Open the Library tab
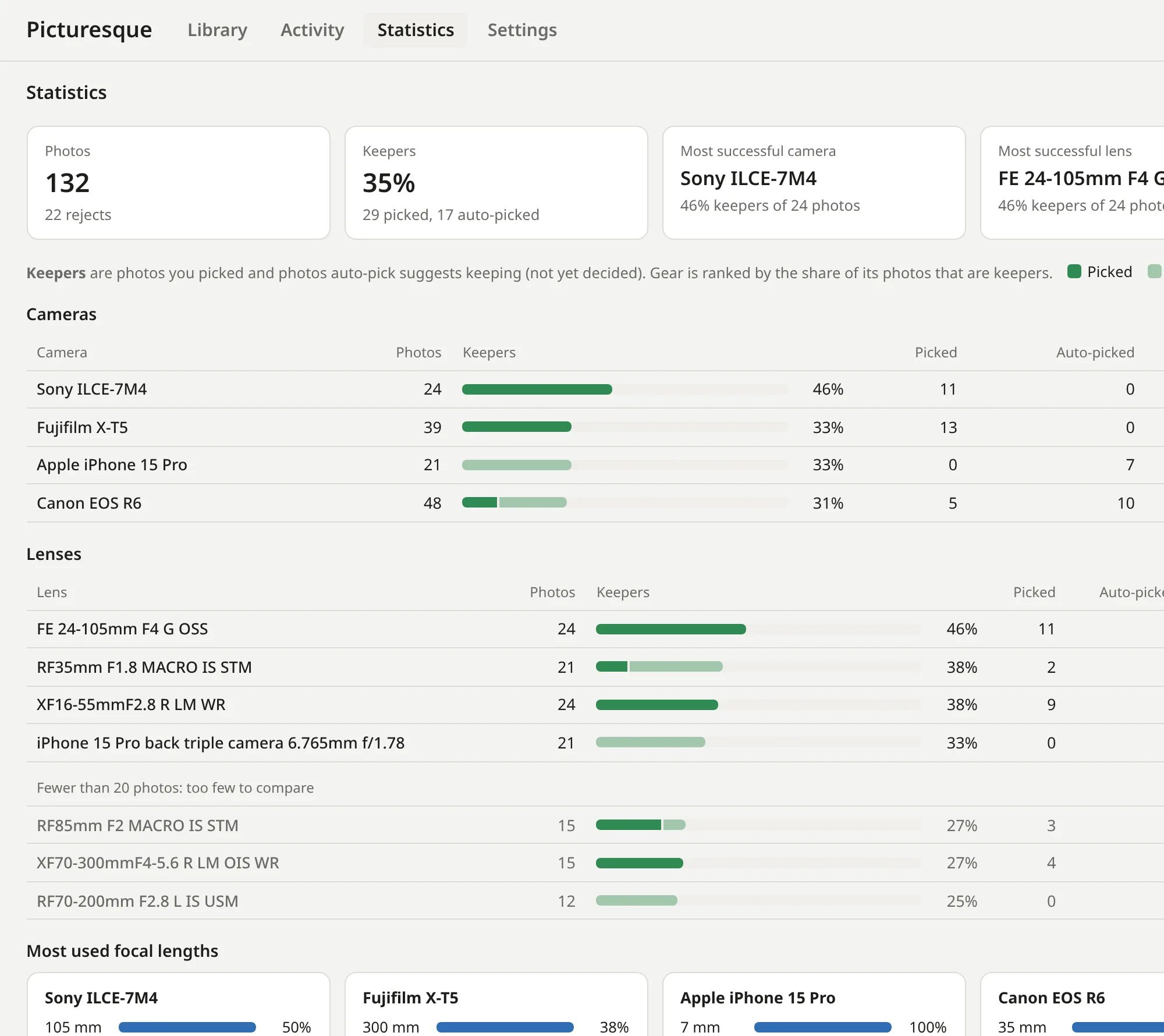The width and height of the screenshot is (1164, 1036). pos(217,30)
